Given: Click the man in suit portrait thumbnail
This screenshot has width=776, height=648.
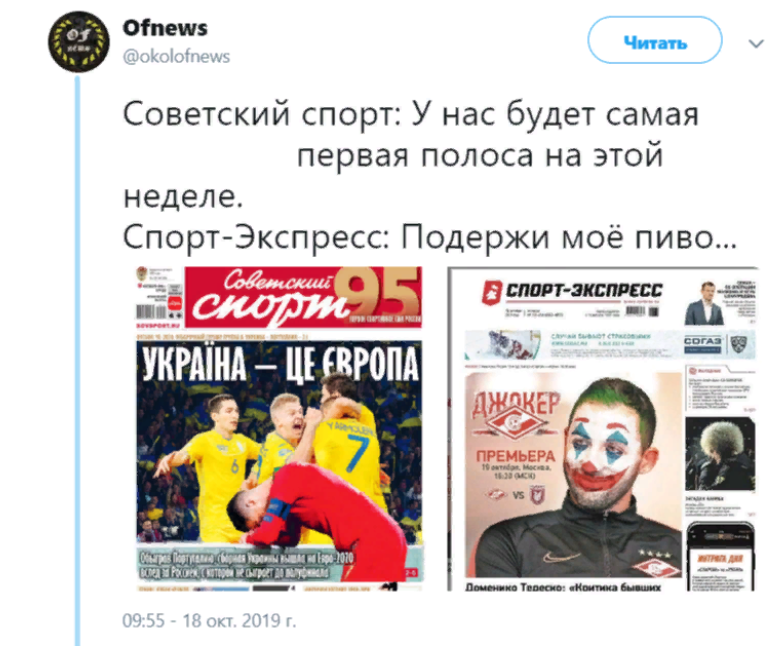Looking at the screenshot, I should coord(704,303).
